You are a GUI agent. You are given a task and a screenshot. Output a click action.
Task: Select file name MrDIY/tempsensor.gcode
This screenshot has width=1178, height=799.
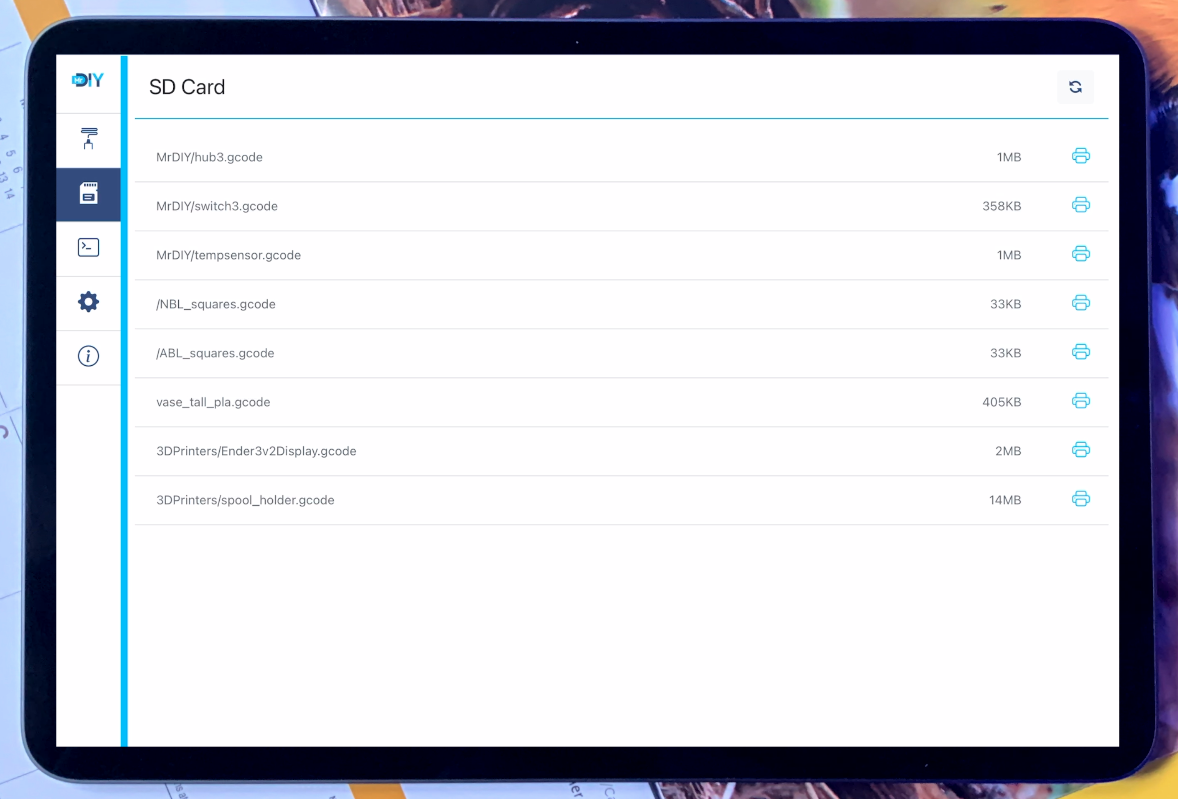click(x=228, y=255)
